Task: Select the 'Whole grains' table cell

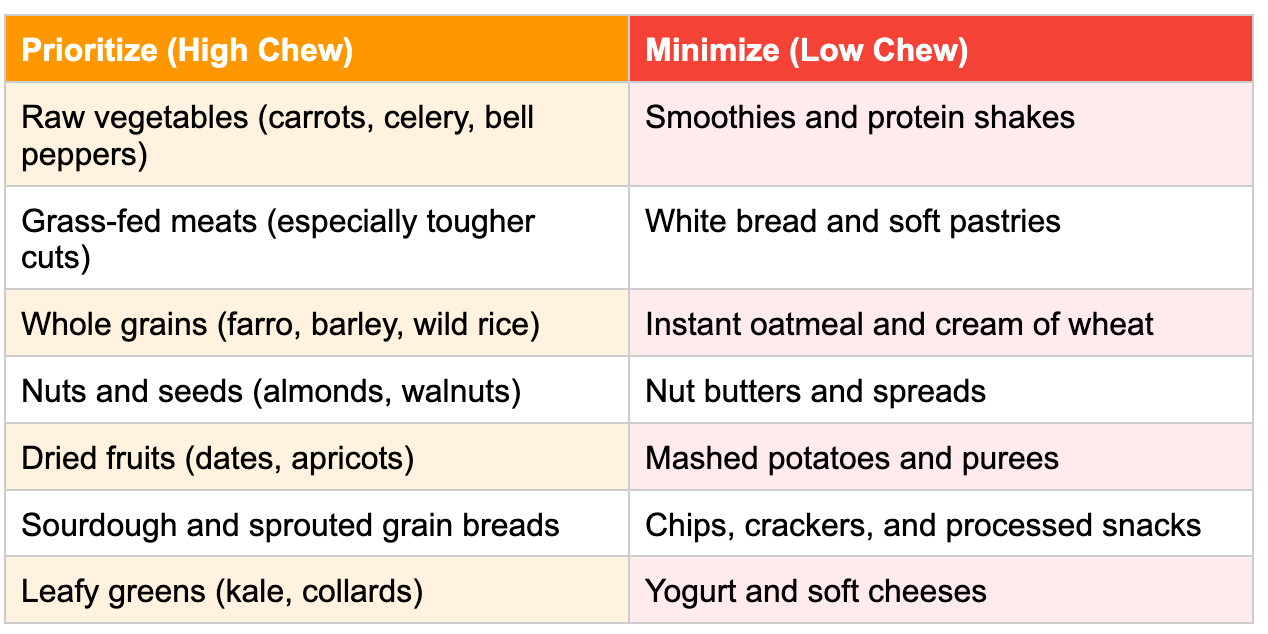Action: (x=316, y=324)
